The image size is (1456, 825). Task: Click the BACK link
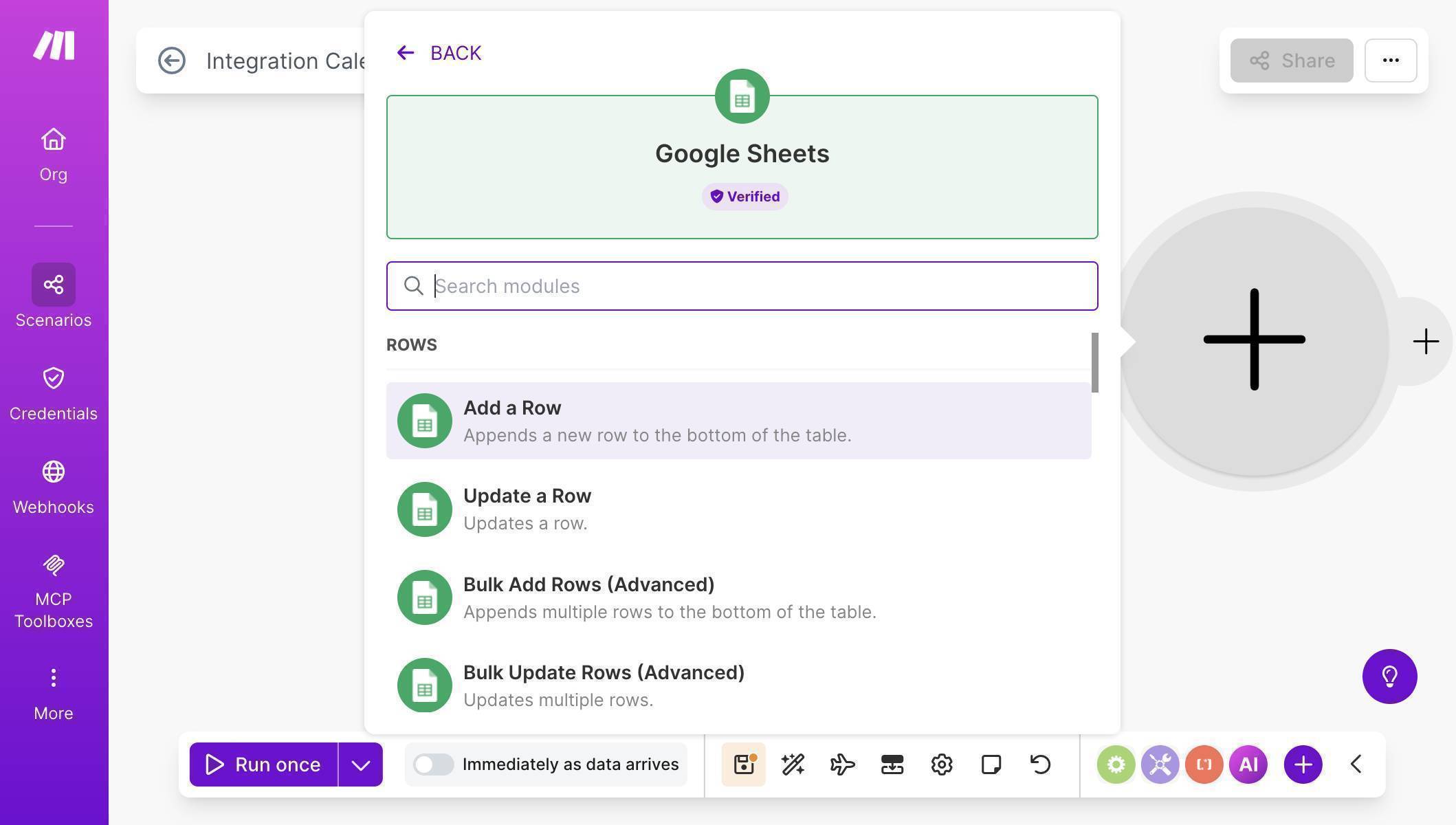[438, 52]
